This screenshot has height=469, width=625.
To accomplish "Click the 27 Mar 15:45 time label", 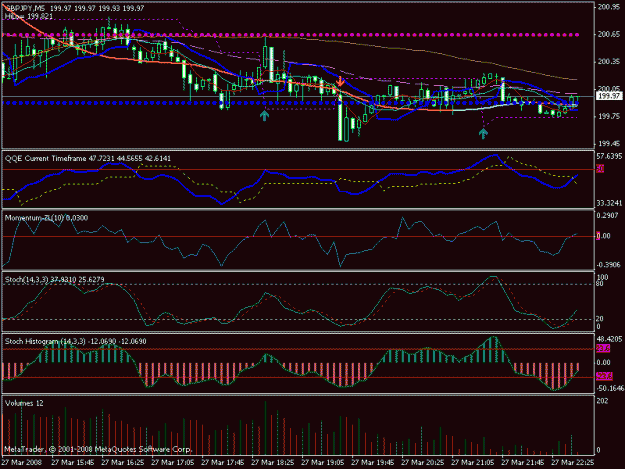I will click(x=73, y=462).
